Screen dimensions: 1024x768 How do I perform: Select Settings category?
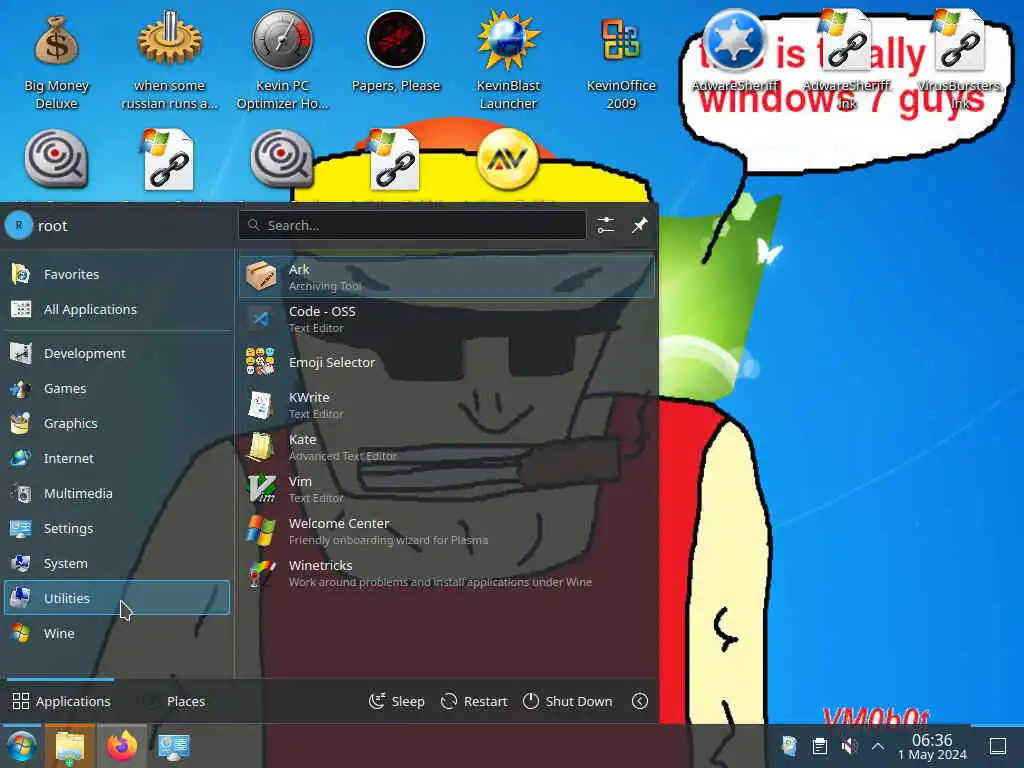click(x=118, y=528)
